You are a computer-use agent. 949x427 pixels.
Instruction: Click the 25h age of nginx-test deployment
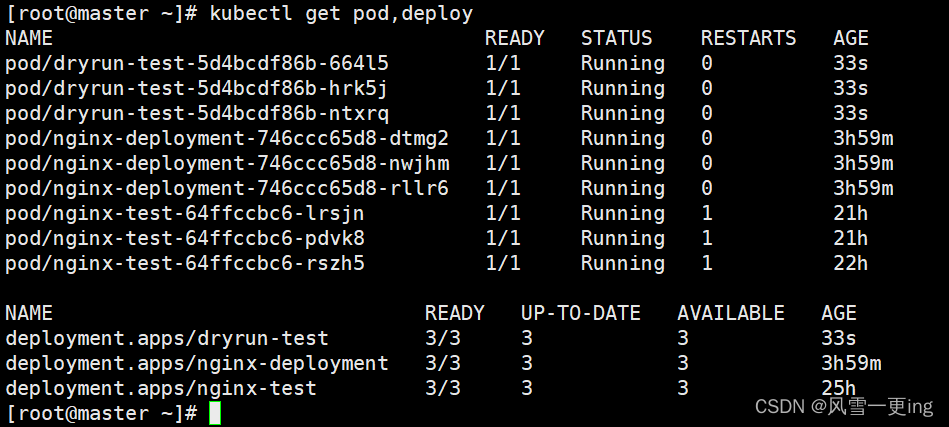[x=839, y=388]
